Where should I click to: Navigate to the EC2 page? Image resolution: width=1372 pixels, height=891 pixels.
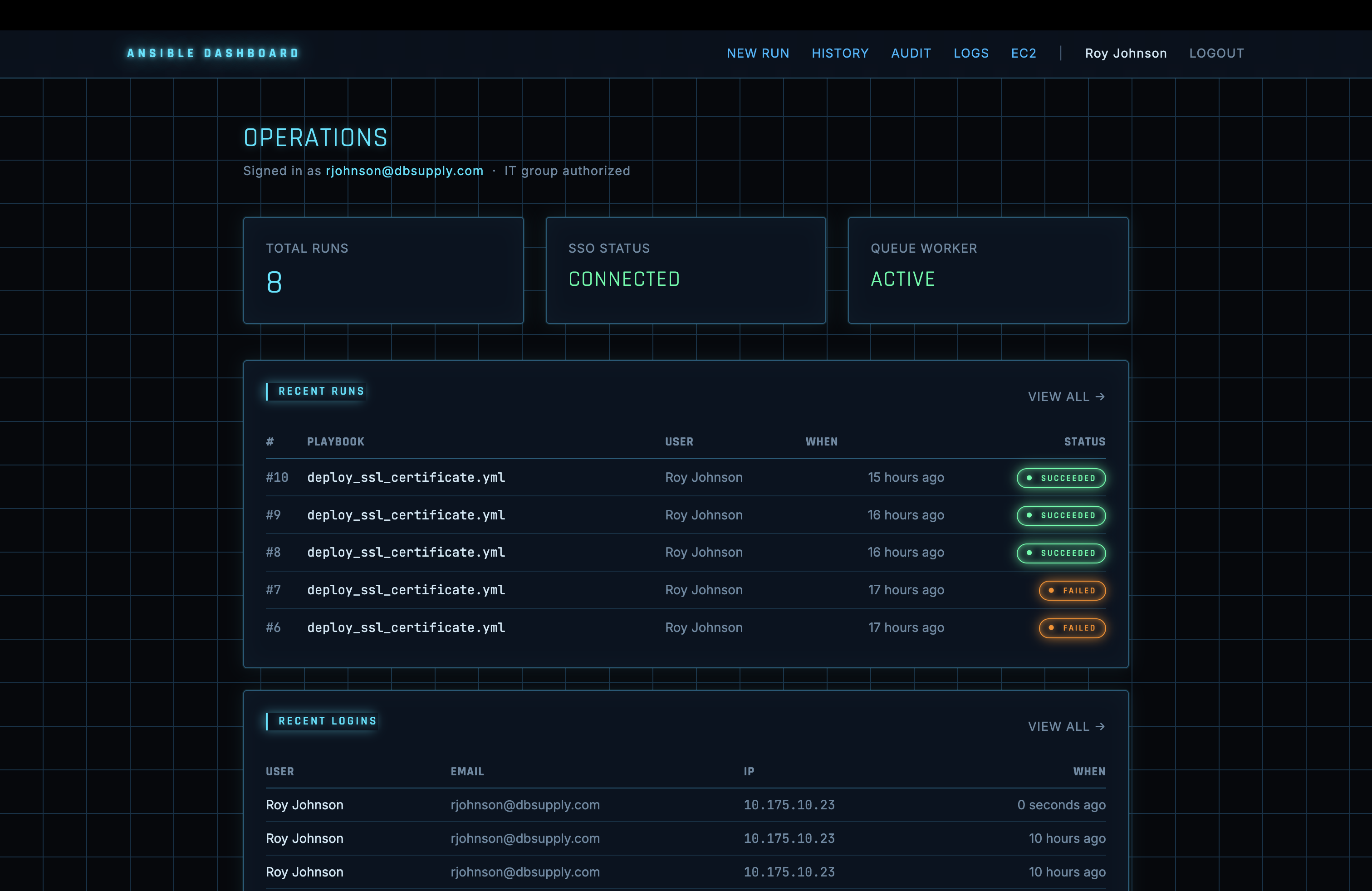(1023, 53)
